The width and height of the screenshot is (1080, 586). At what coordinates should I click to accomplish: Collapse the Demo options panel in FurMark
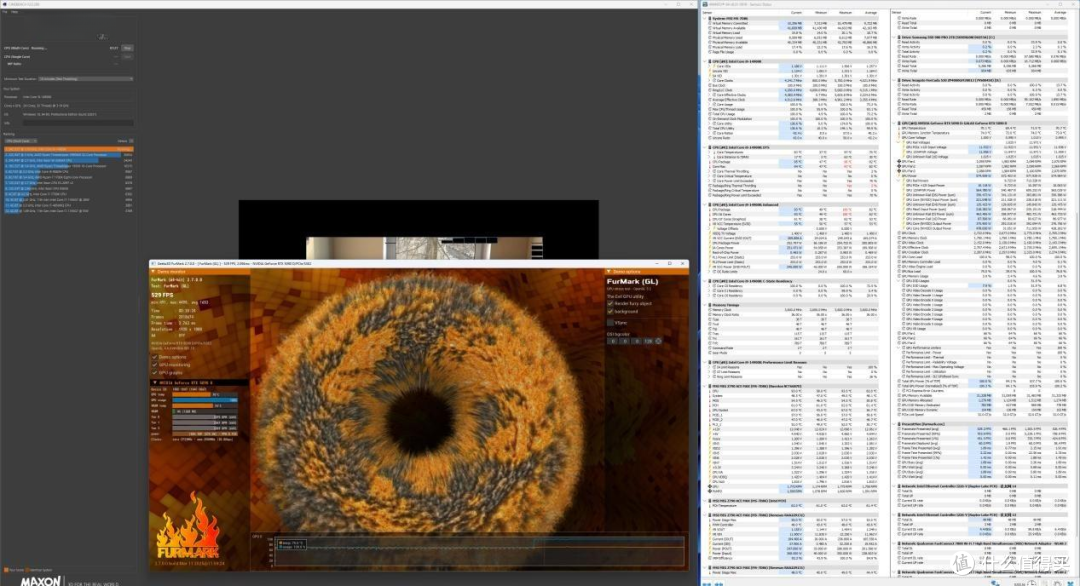pyautogui.click(x=609, y=272)
